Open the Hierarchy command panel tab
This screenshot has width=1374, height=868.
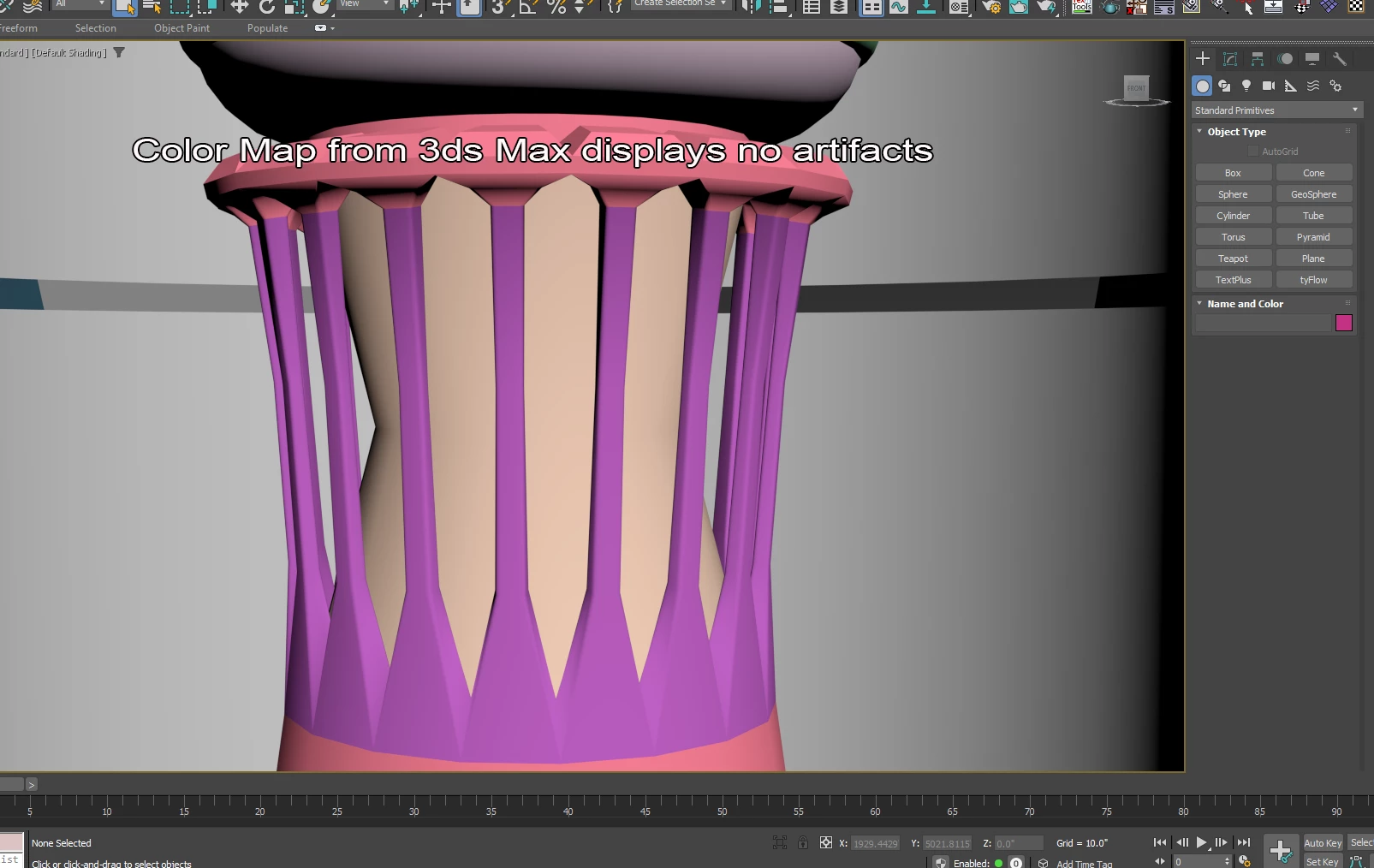(1258, 58)
